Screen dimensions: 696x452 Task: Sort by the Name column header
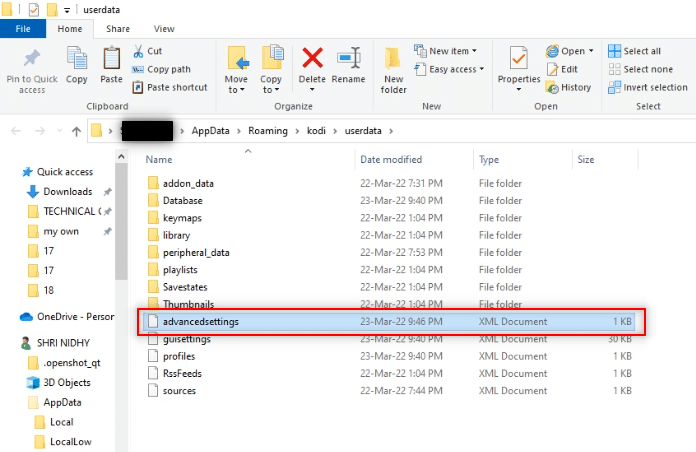(159, 159)
